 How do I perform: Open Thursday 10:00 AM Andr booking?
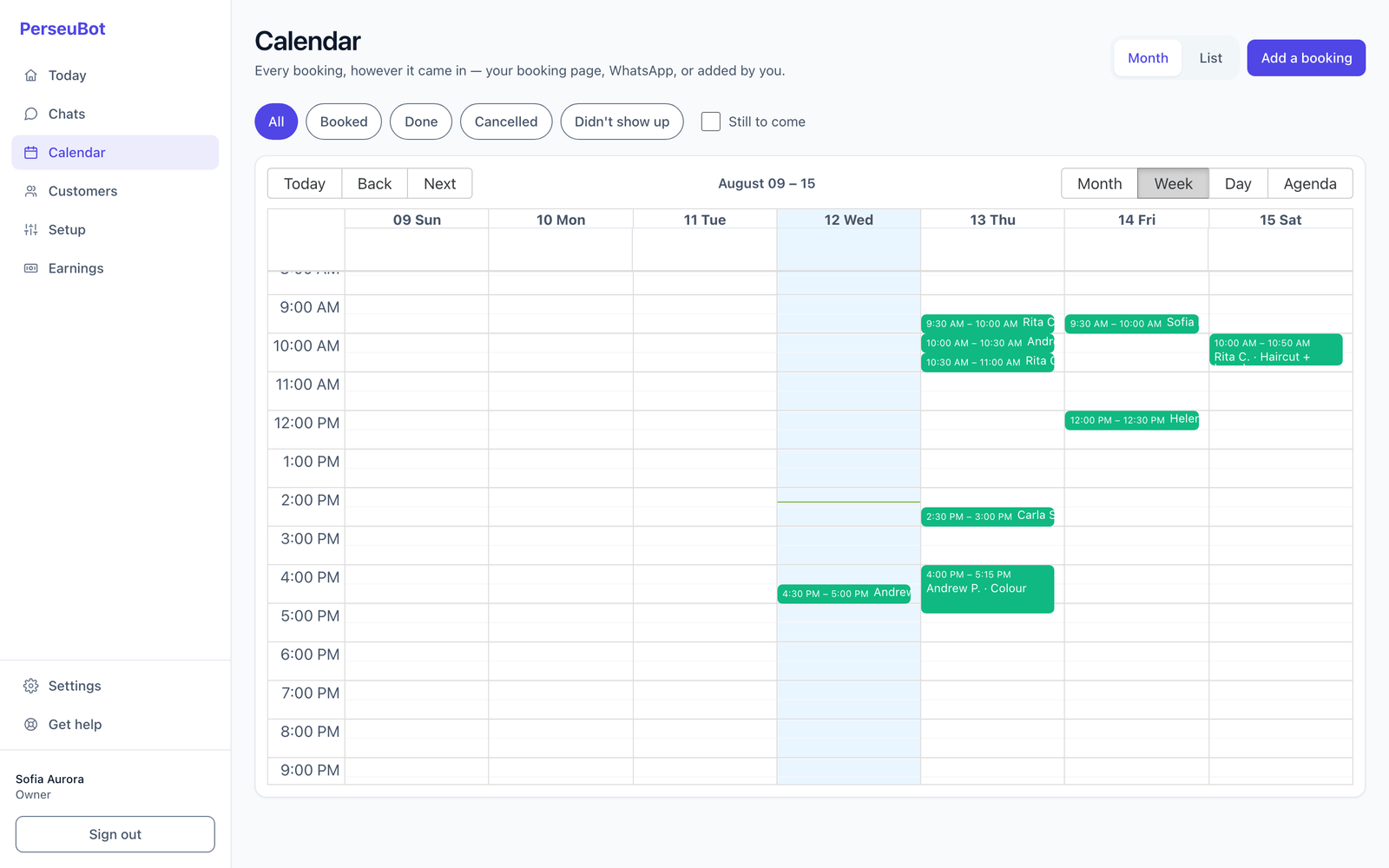[988, 343]
